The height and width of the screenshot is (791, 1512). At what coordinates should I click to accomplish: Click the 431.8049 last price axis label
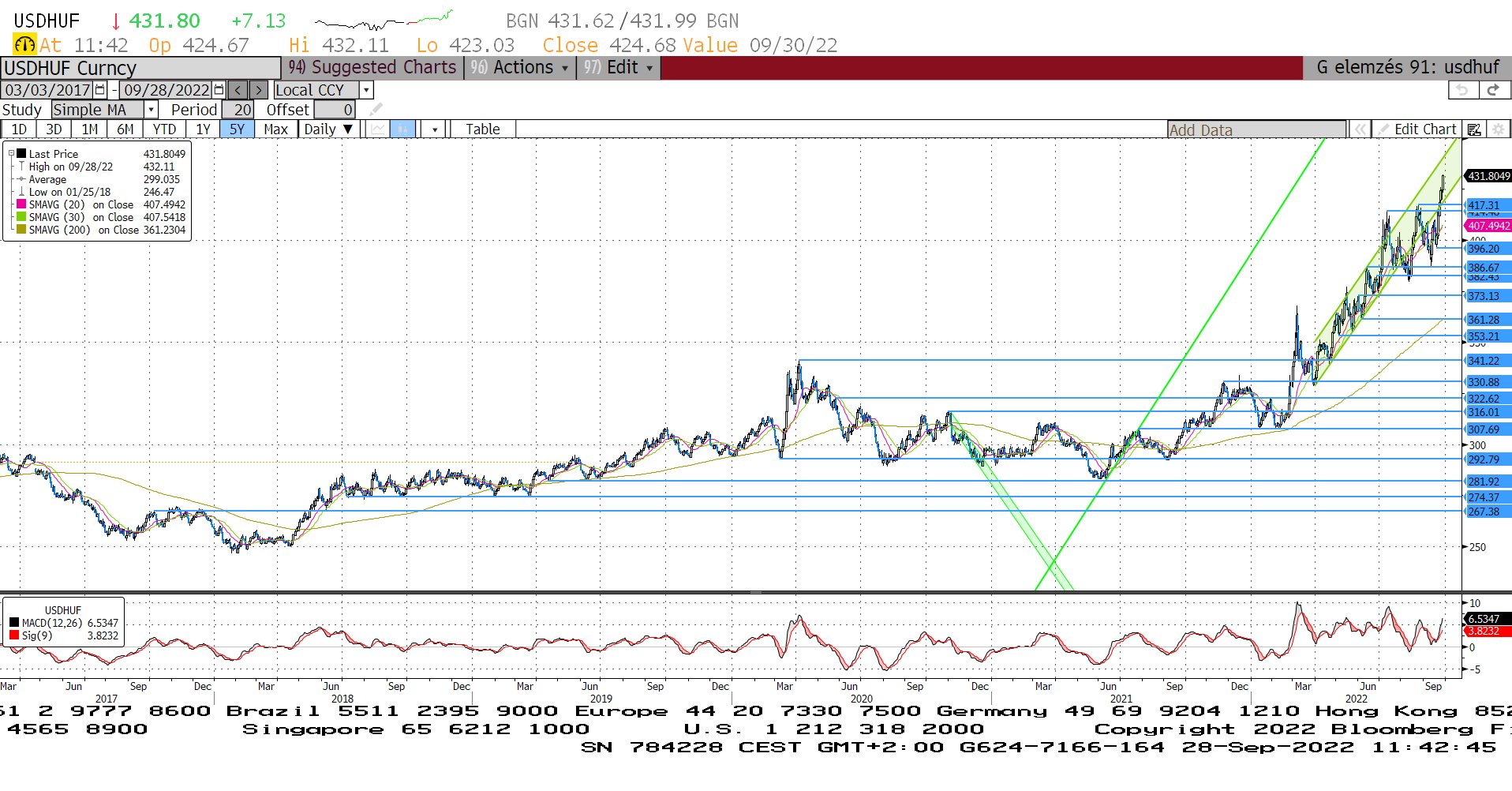[x=1488, y=176]
